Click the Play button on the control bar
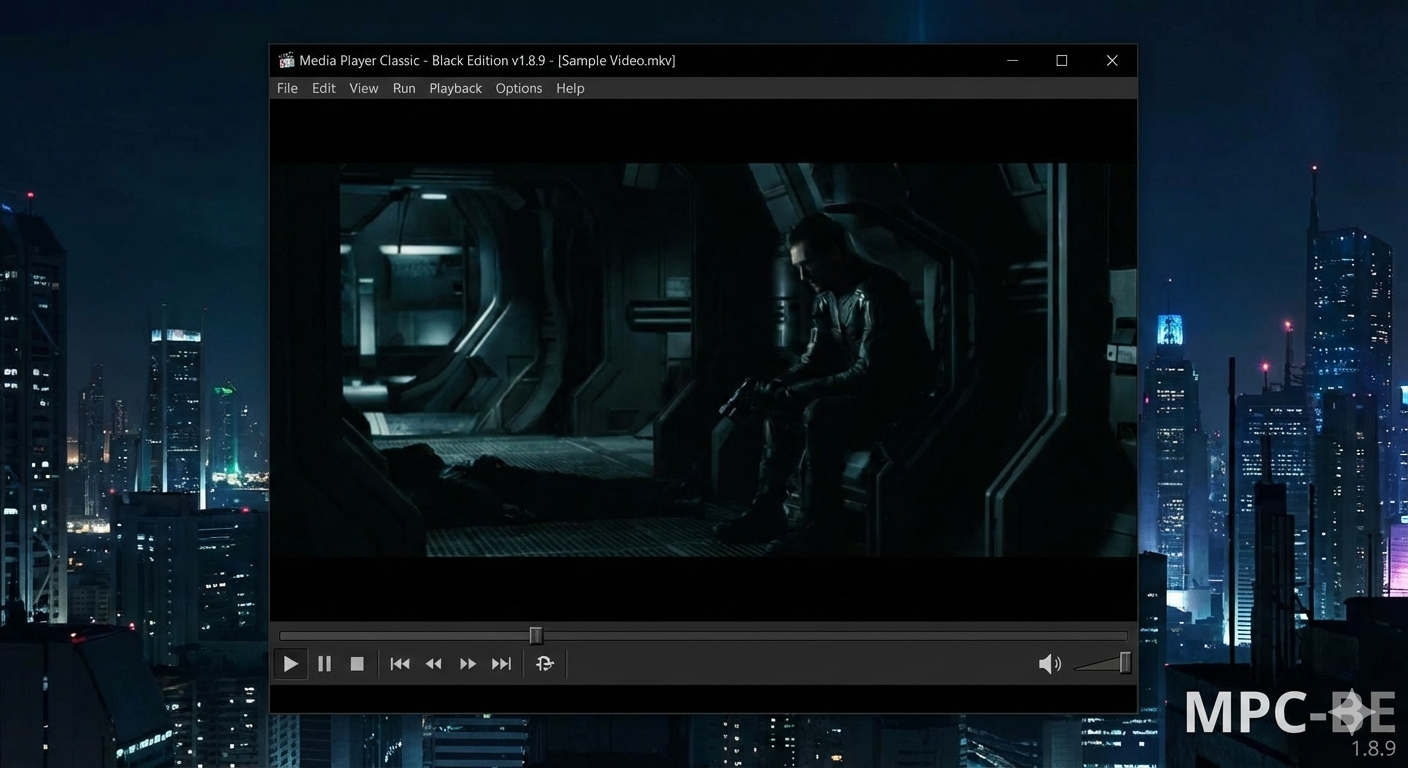Viewport: 1408px width, 768px height. [290, 663]
